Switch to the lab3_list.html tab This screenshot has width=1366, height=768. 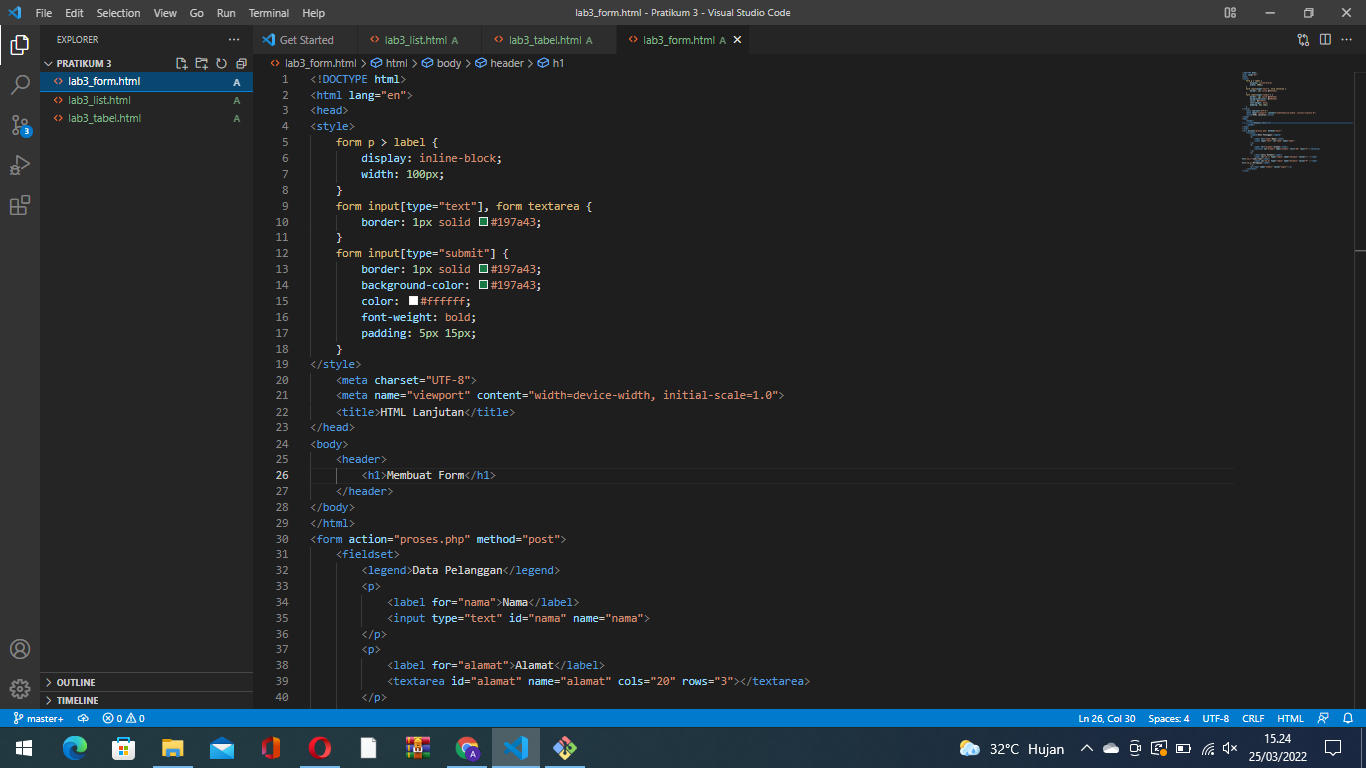click(421, 40)
